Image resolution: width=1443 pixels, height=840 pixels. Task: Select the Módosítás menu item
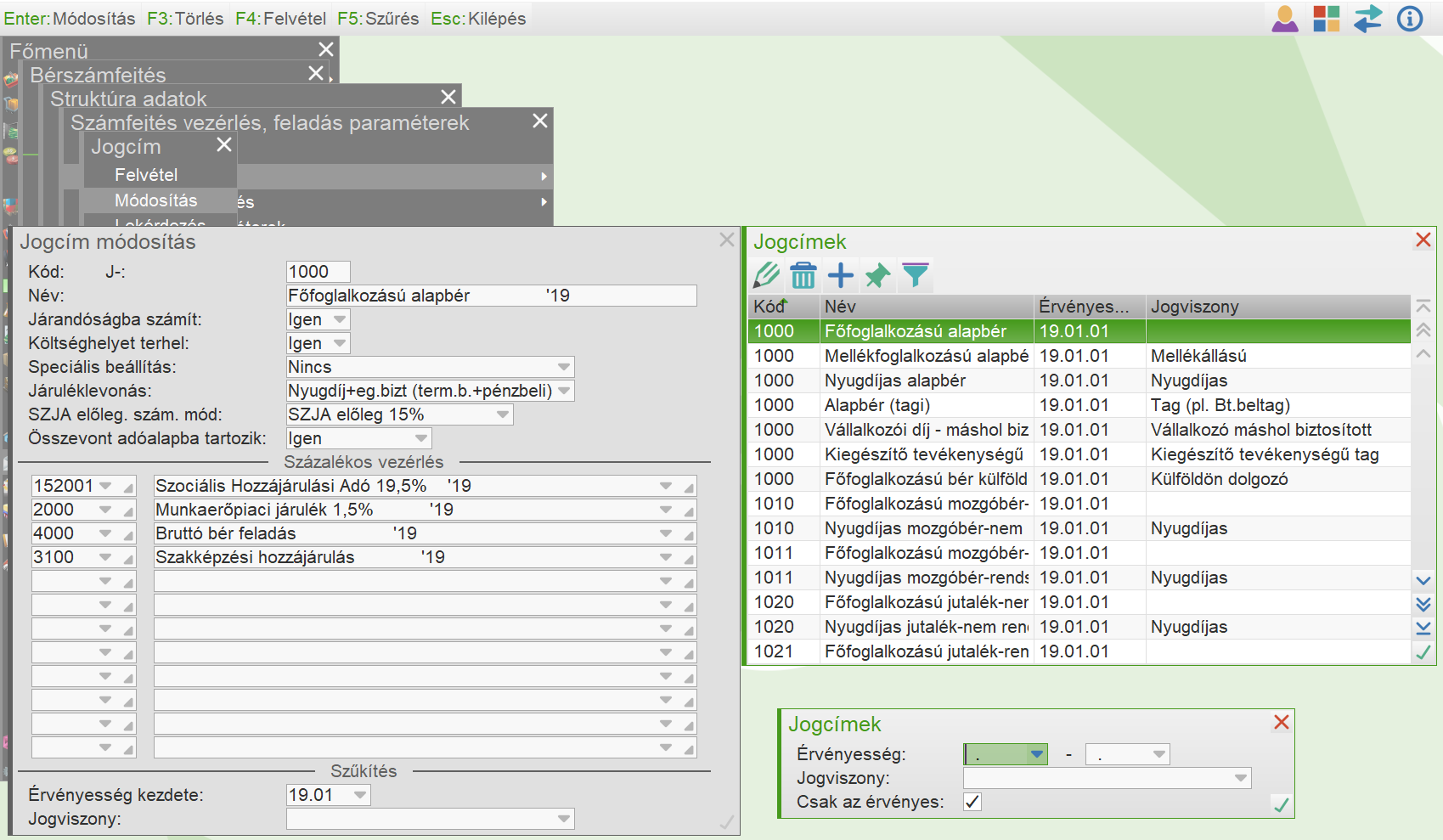[155, 200]
